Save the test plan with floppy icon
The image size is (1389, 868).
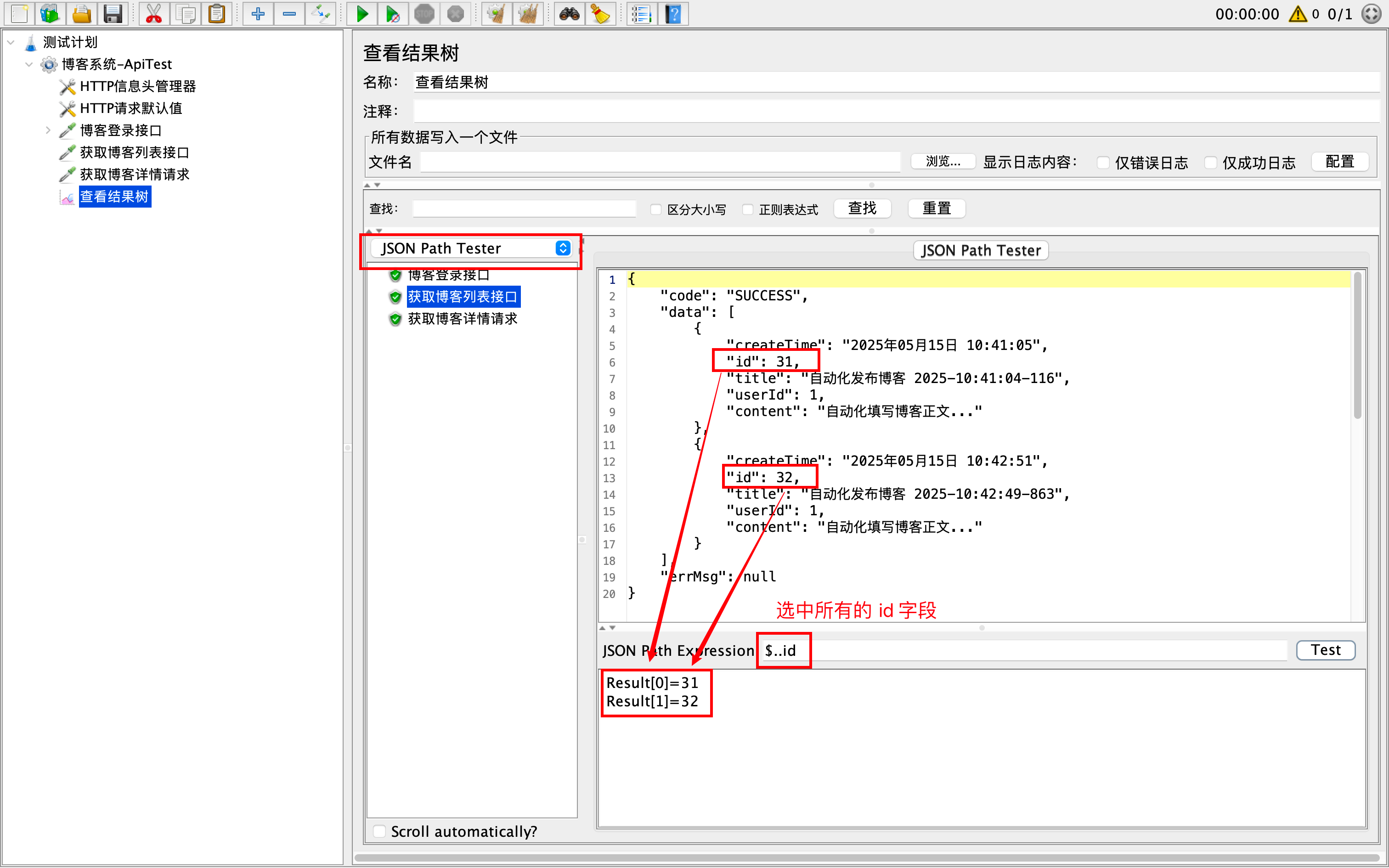tap(113, 13)
